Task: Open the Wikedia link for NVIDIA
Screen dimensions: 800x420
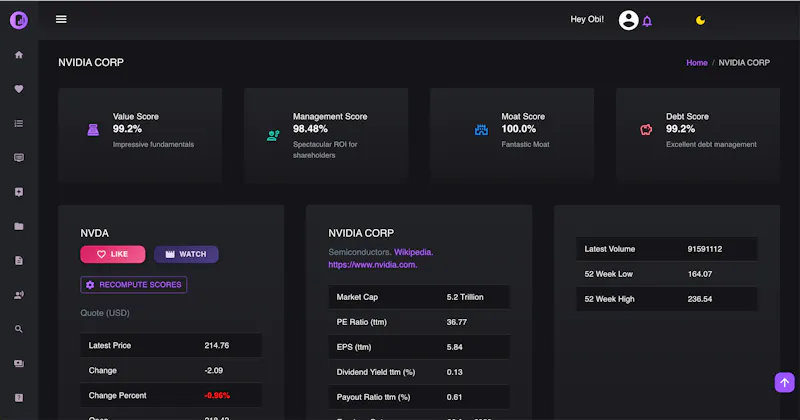Action: pyautogui.click(x=413, y=252)
